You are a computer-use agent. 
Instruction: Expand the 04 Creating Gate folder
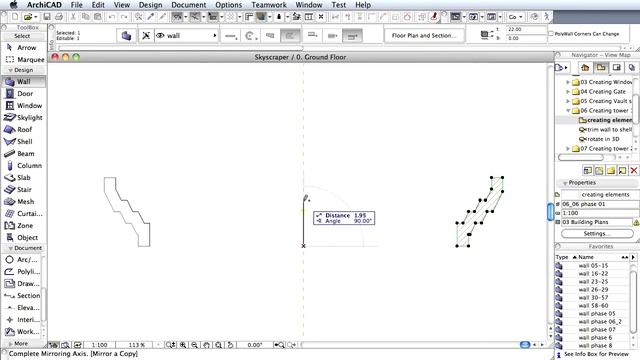click(x=568, y=91)
